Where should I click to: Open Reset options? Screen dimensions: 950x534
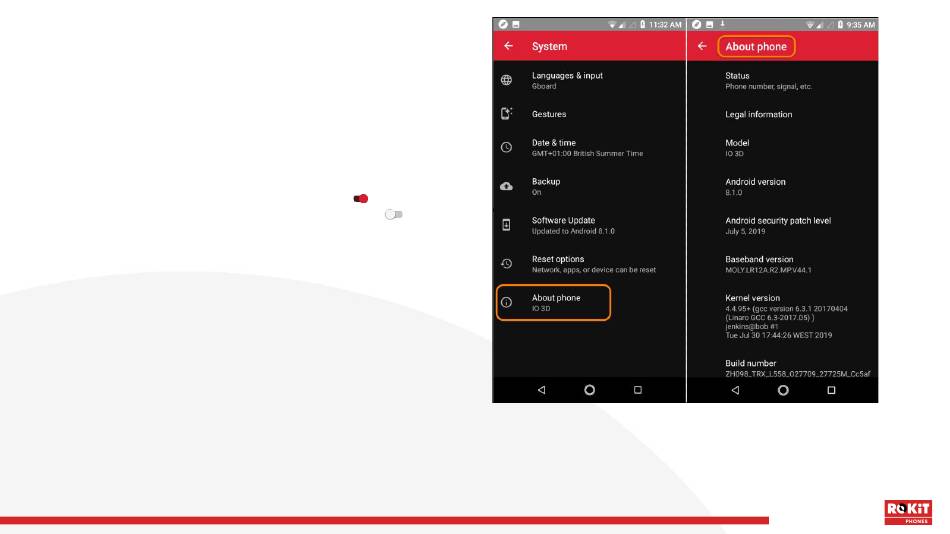coord(590,264)
